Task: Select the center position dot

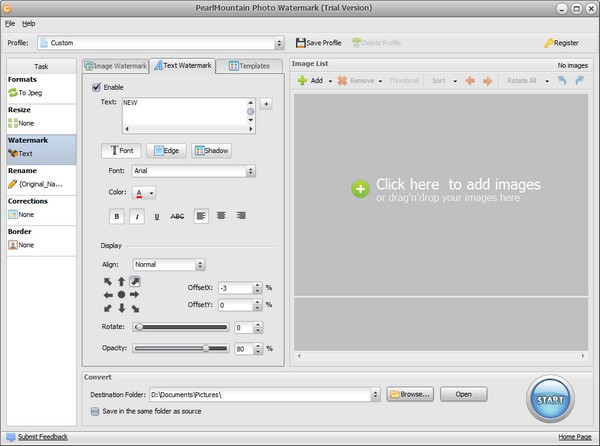Action: pos(121,295)
